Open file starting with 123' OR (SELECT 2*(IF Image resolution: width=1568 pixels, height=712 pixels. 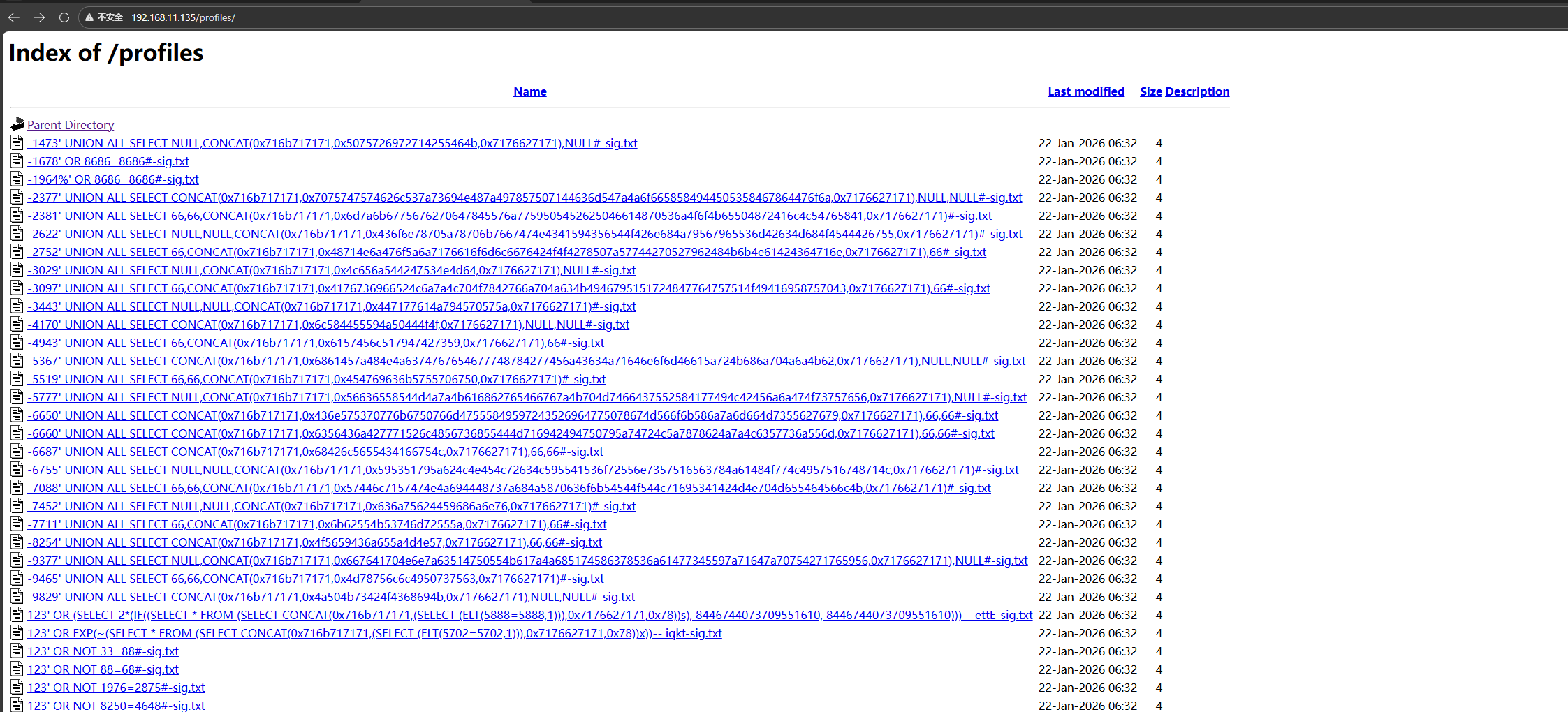(x=530, y=615)
